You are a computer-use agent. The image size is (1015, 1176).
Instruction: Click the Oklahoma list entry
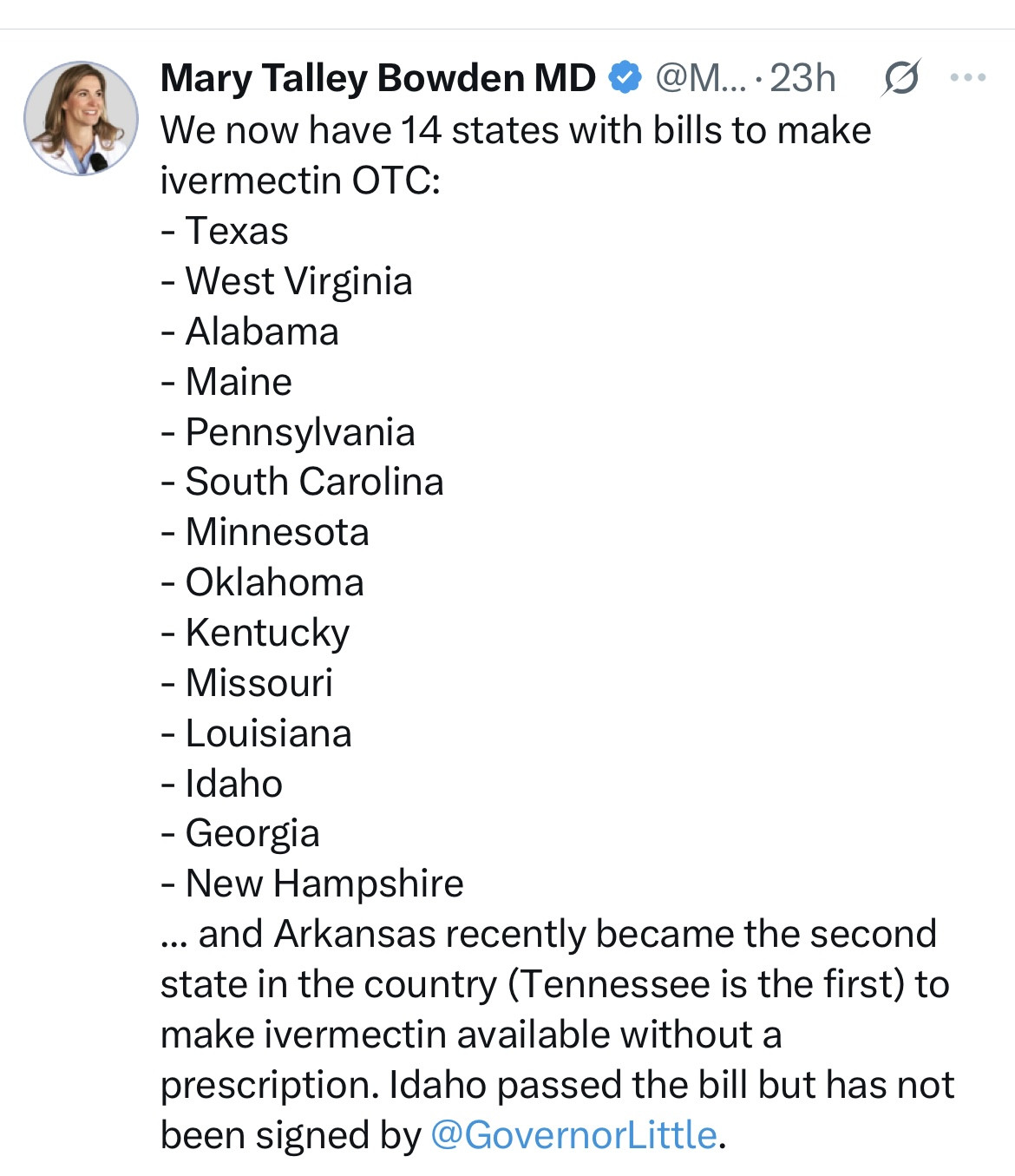click(x=274, y=582)
